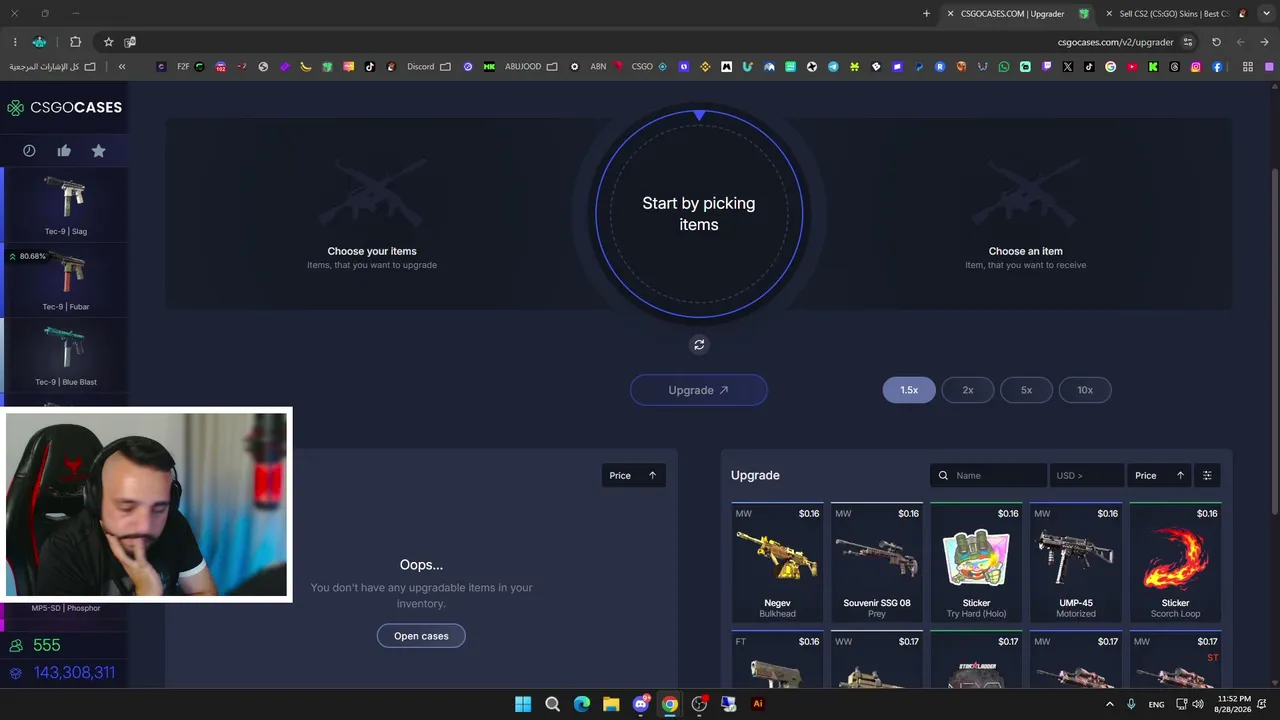Click the Open cases button
This screenshot has height=720, width=1280.
421,636
